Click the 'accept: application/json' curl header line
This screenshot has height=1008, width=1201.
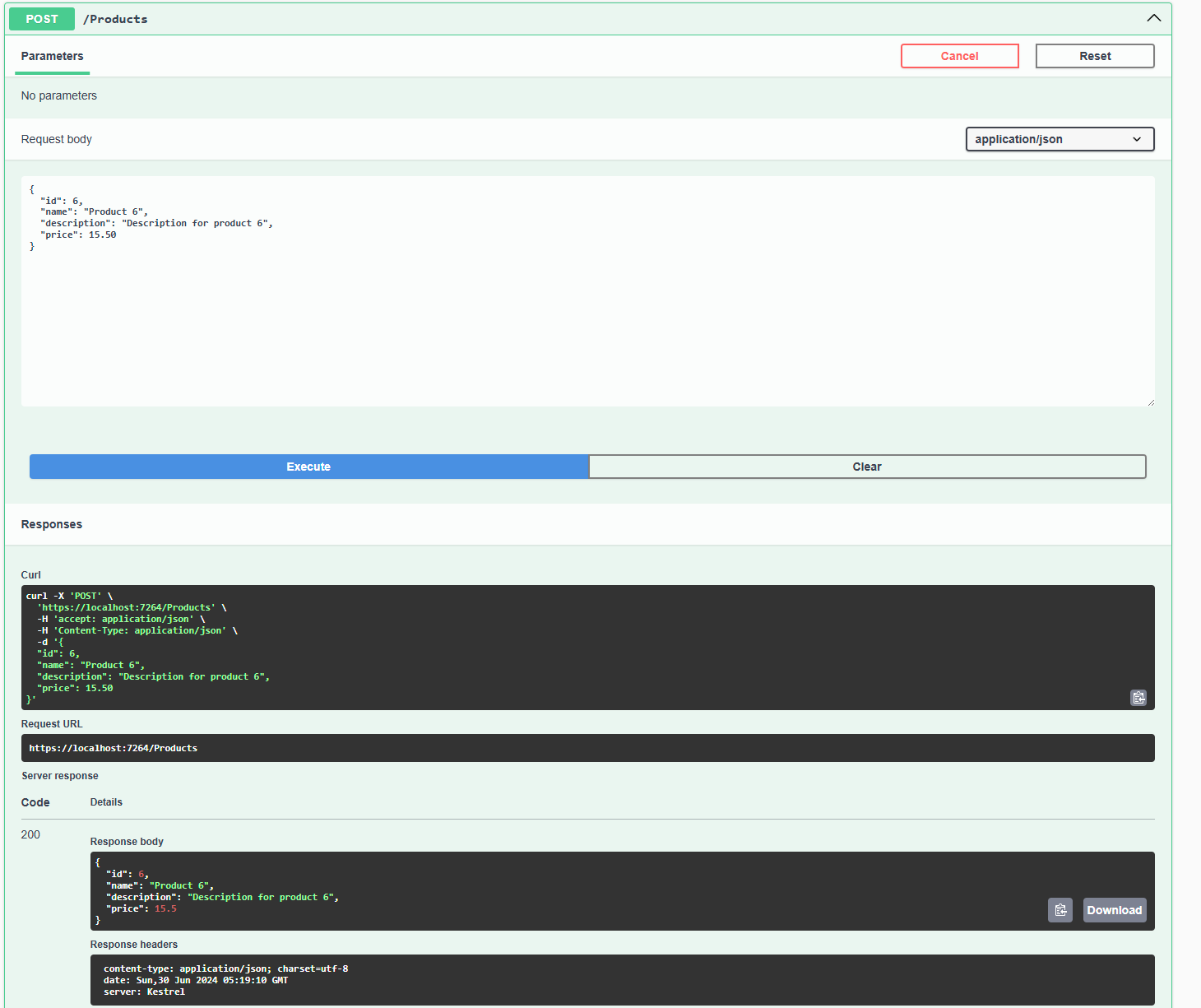click(x=121, y=619)
